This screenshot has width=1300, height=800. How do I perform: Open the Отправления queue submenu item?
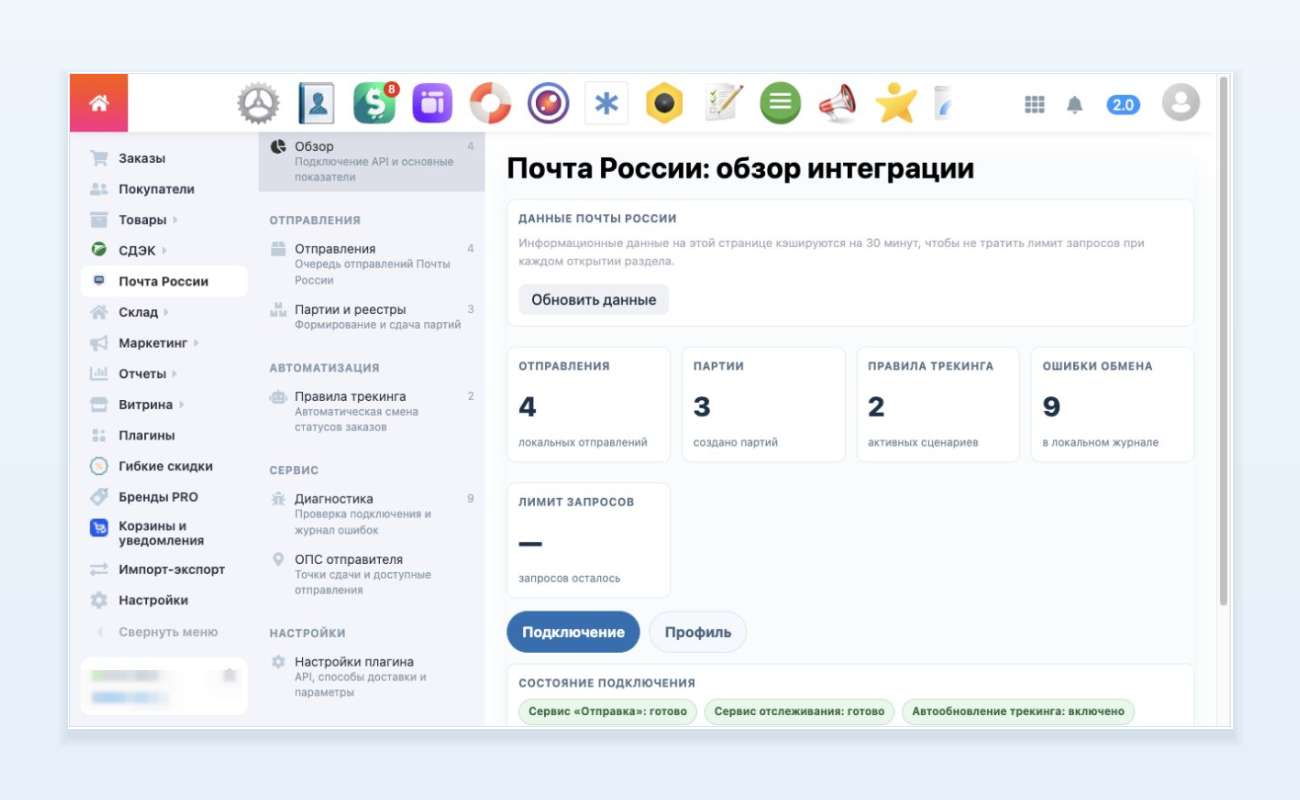(x=372, y=264)
